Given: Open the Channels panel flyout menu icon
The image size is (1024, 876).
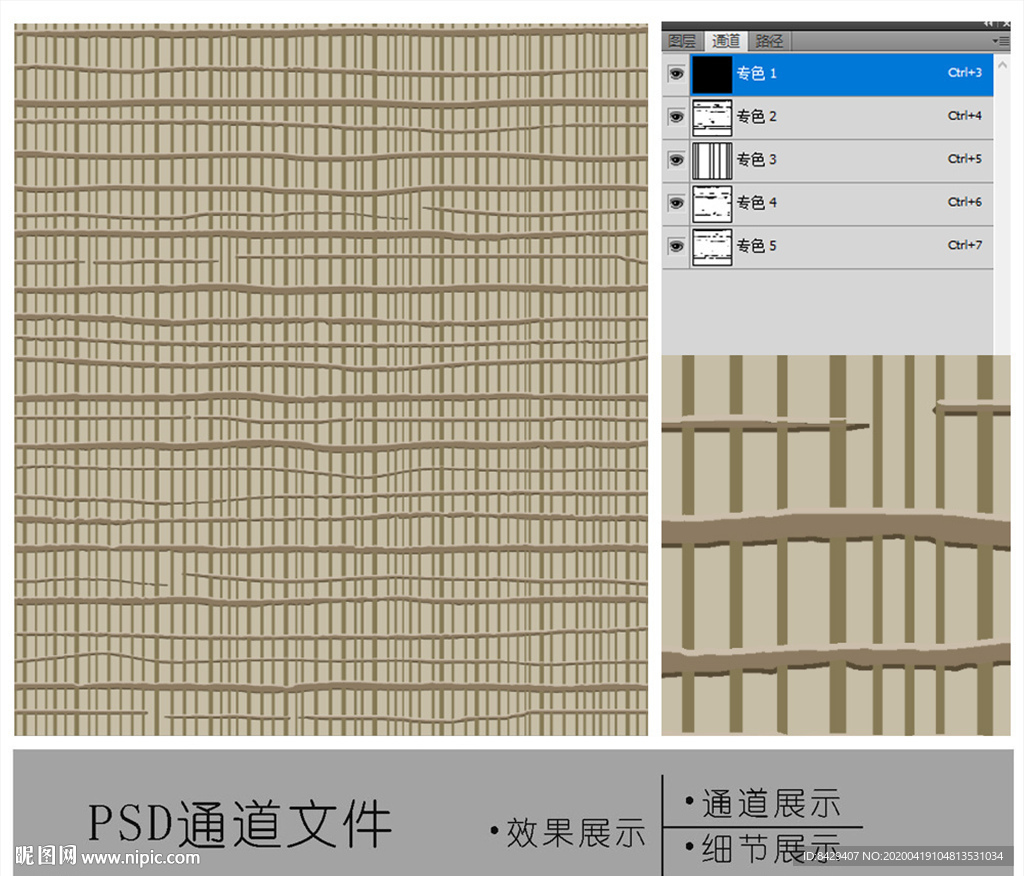Looking at the screenshot, I should click(x=1001, y=41).
